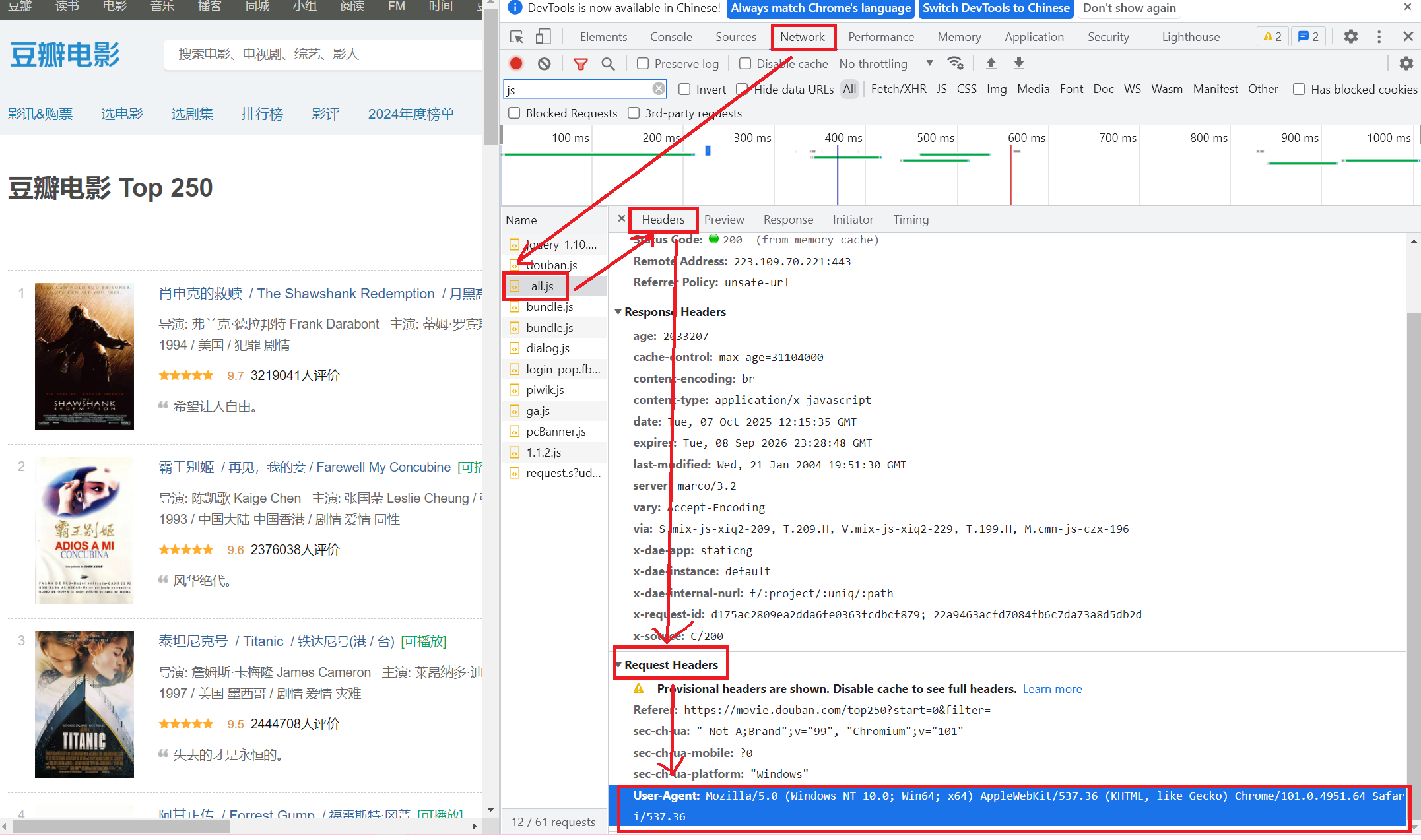Stop recording network log
The image size is (1421, 840).
click(516, 64)
